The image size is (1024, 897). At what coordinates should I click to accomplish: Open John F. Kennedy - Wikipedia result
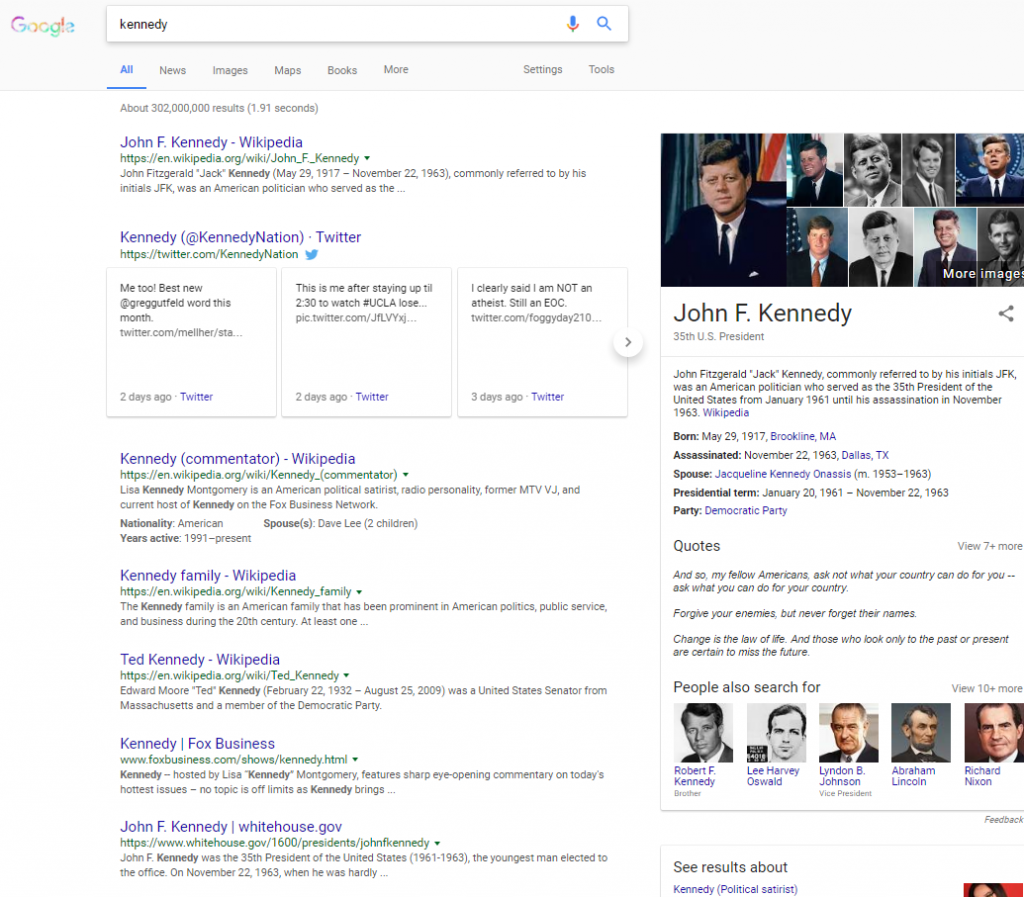[211, 142]
